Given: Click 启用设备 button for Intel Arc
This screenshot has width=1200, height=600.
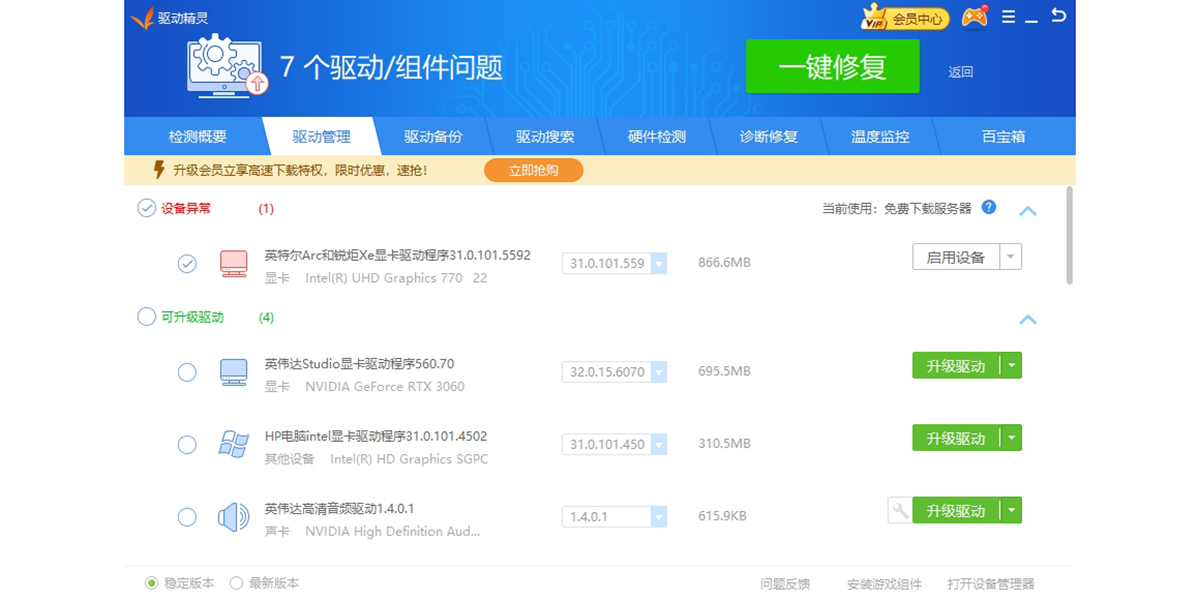Looking at the screenshot, I should point(956,257).
